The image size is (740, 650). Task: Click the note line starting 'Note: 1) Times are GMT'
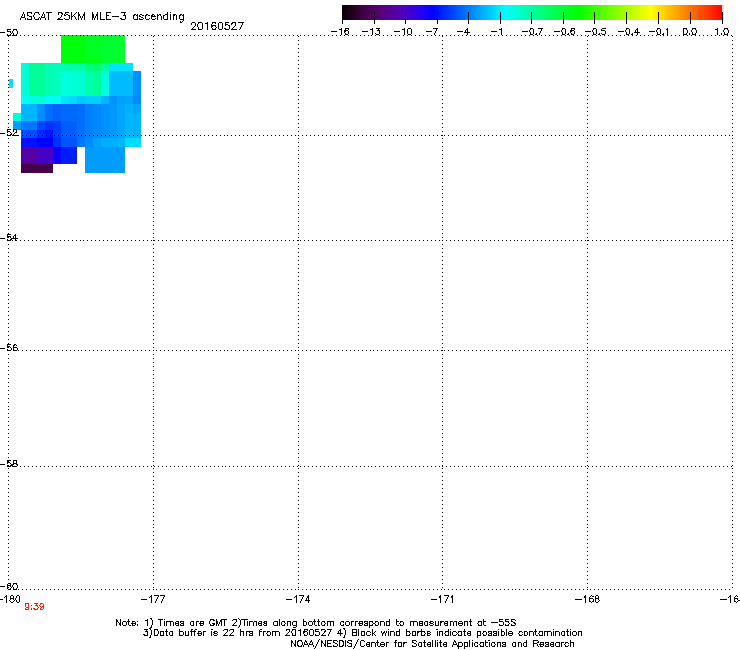pyautogui.click(x=316, y=623)
